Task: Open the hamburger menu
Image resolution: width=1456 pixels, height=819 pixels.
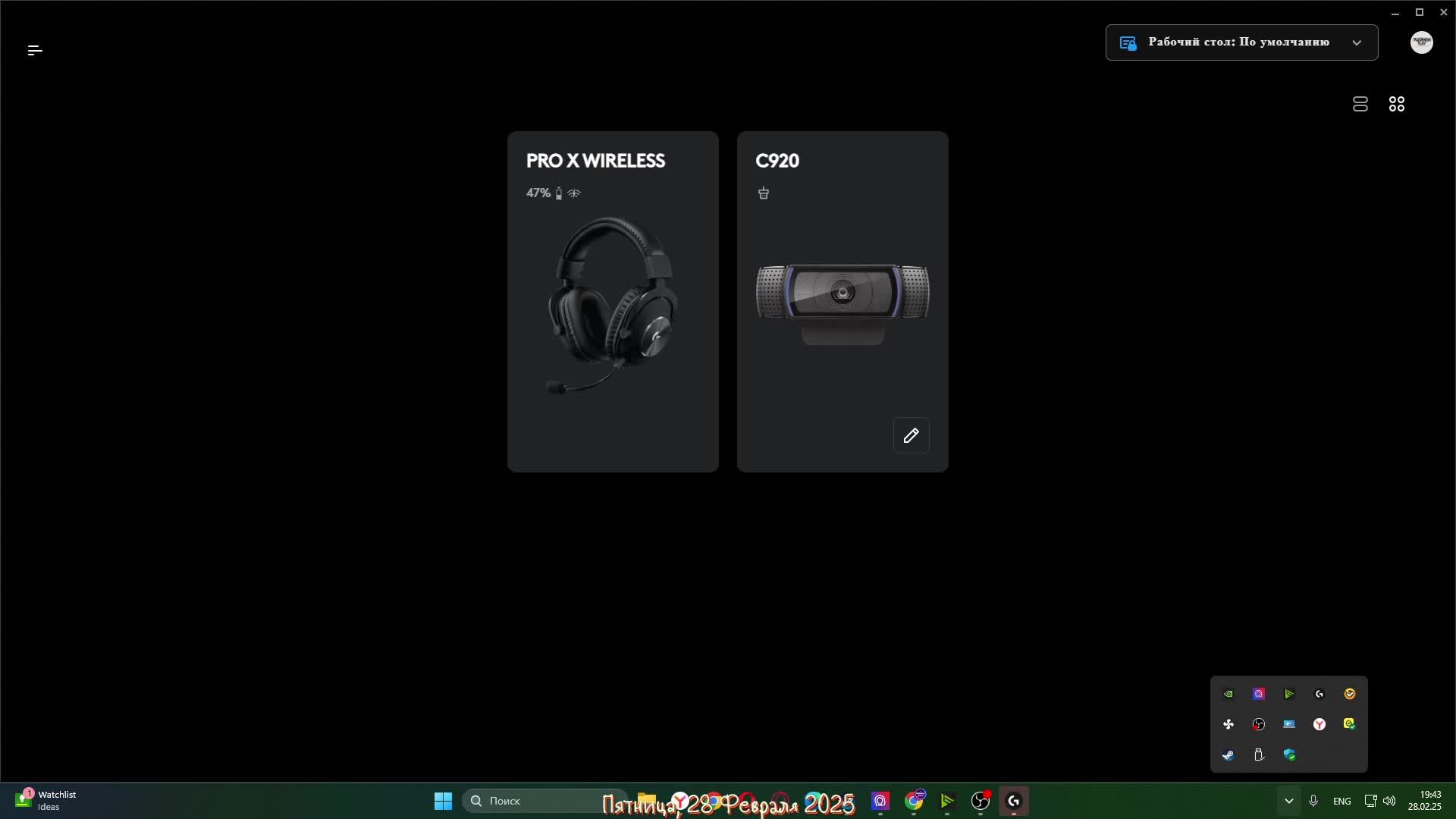Action: (x=35, y=50)
